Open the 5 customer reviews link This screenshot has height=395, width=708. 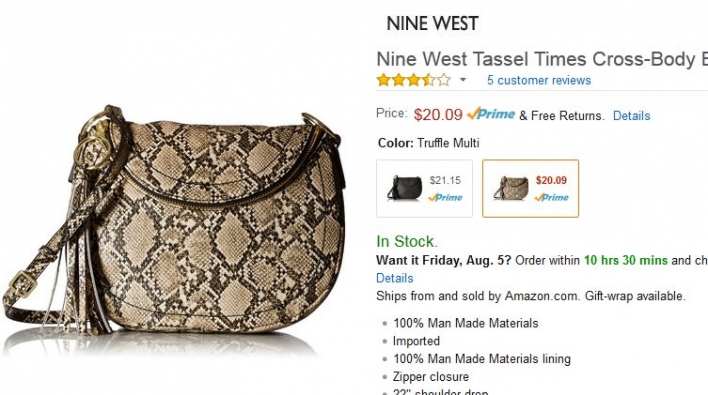point(539,80)
